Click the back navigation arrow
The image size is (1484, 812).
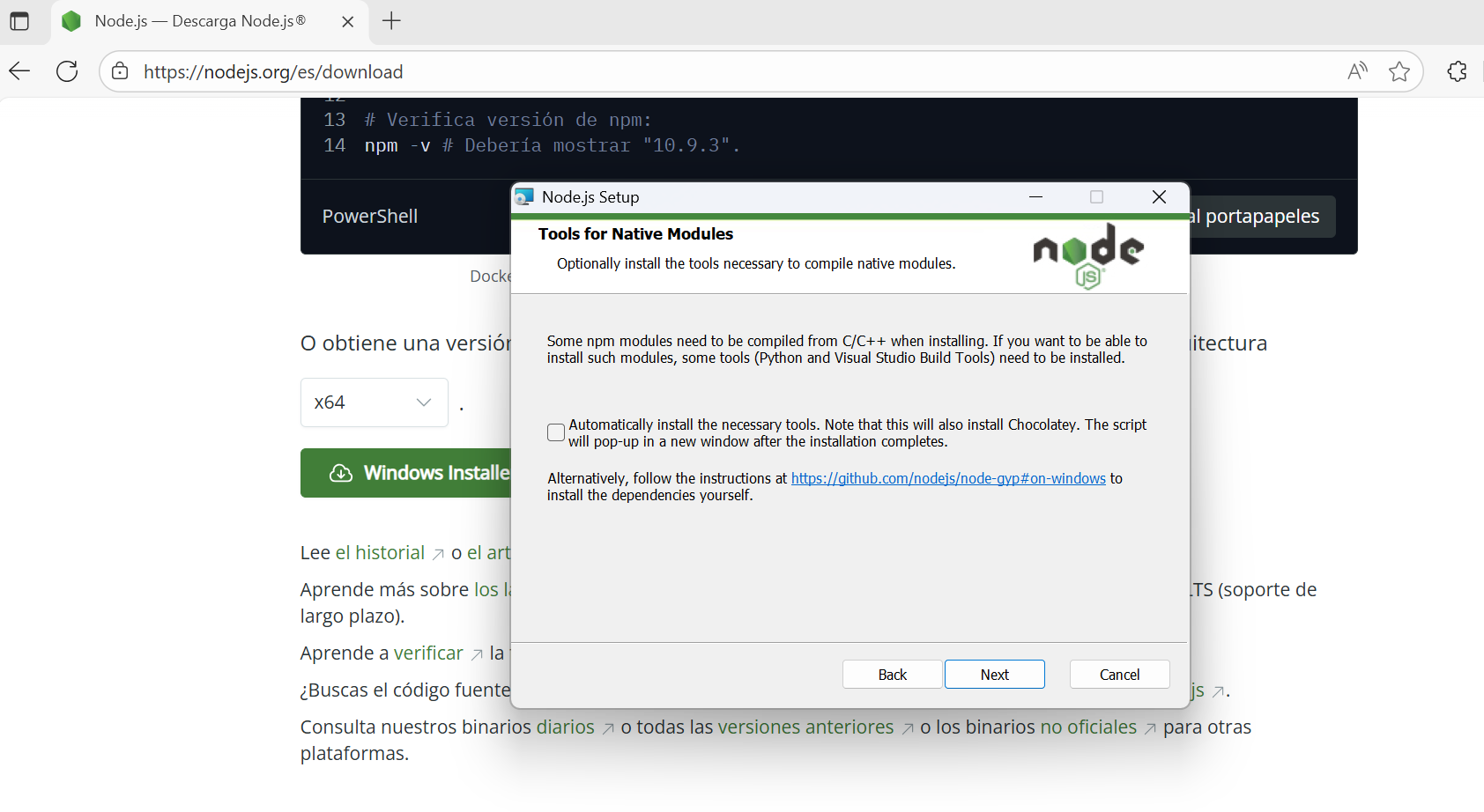(x=19, y=71)
